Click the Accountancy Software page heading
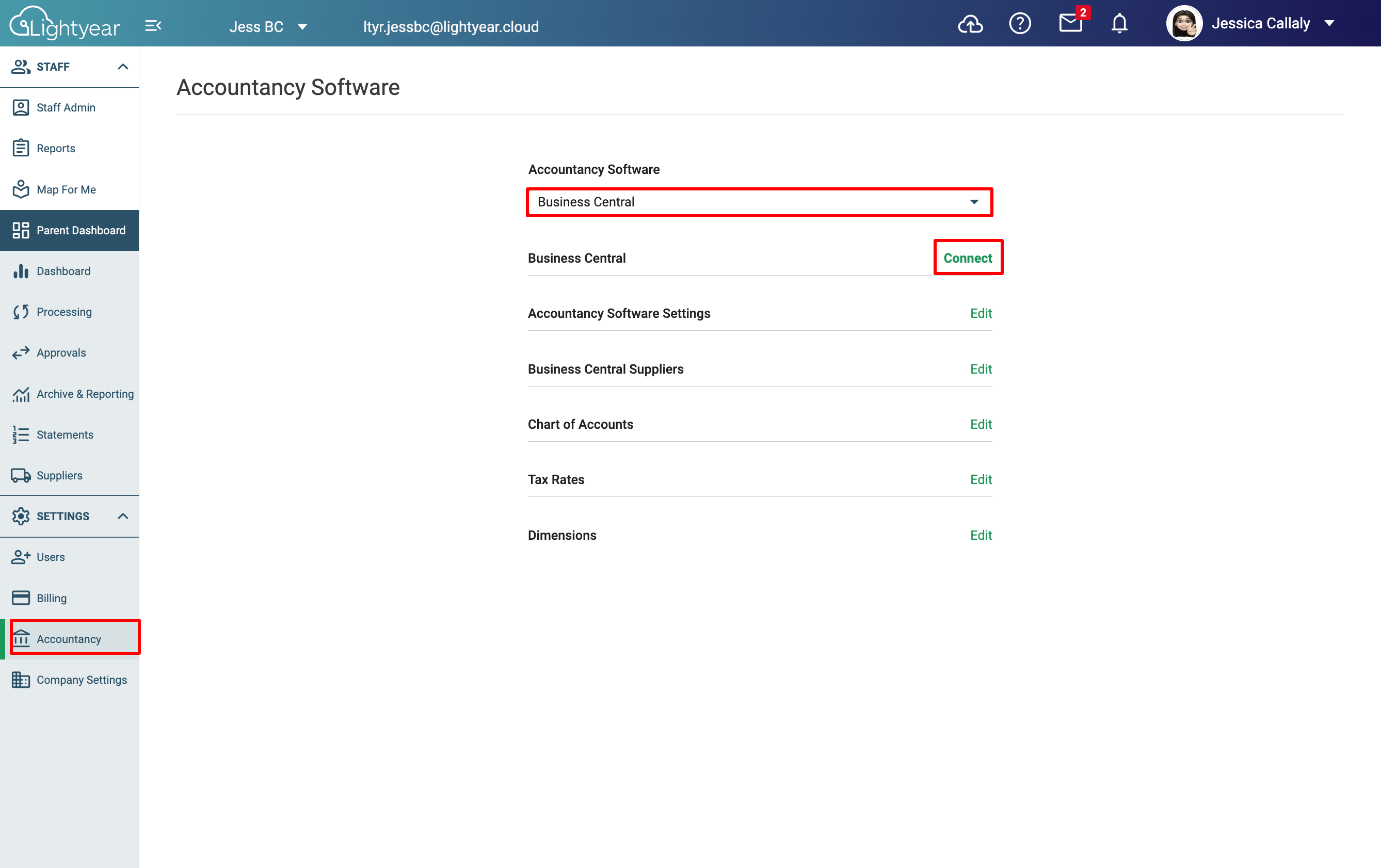The height and width of the screenshot is (868, 1381). pyautogui.click(x=288, y=87)
